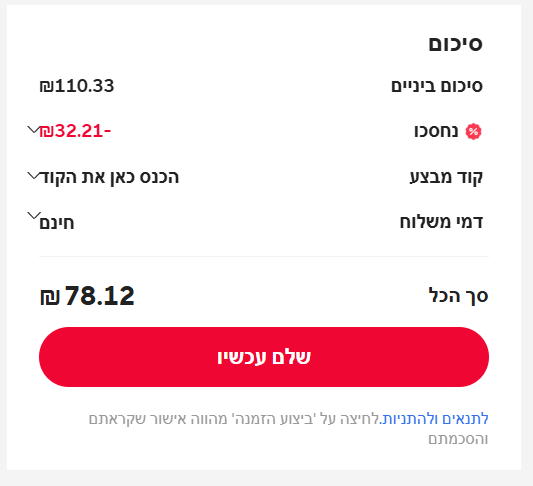This screenshot has width=533, height=486.
Task: Click the red 'שלם עכשיו' pay now button
Action: 264,357
